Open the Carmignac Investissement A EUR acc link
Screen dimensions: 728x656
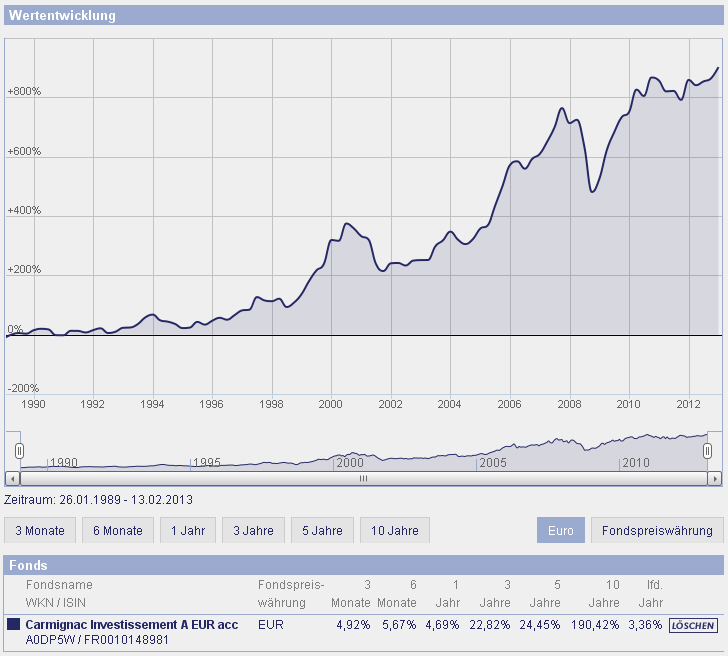pyautogui.click(x=132, y=625)
